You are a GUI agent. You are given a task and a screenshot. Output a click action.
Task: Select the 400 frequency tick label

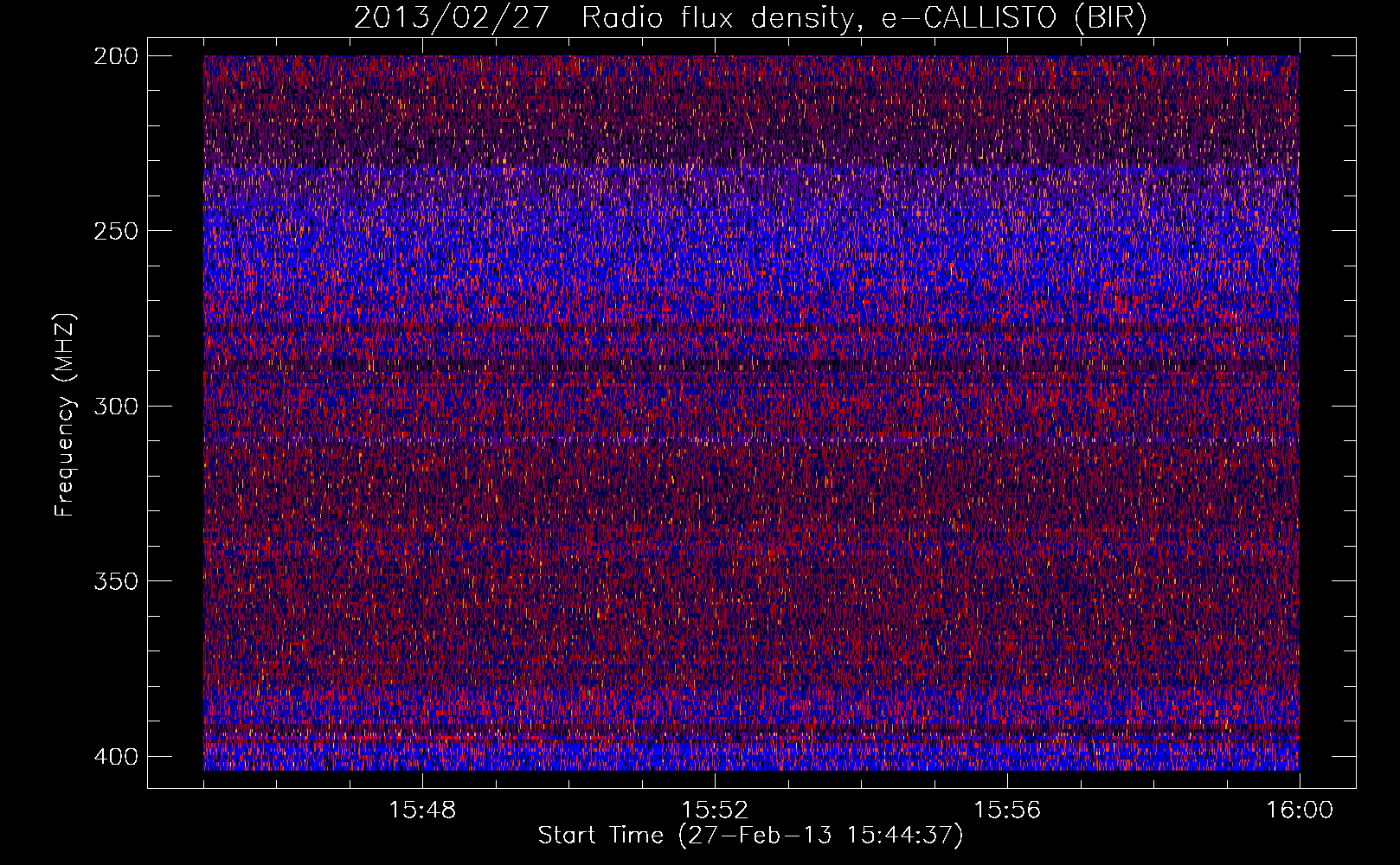[115, 756]
